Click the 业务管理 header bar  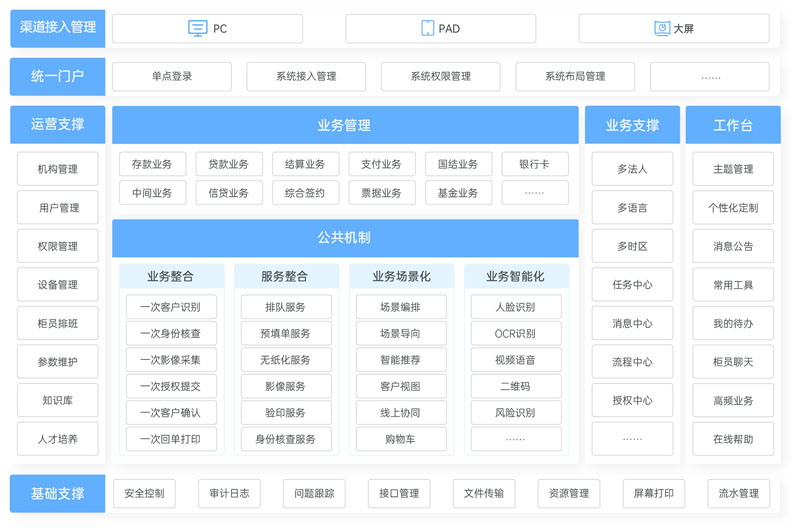[x=344, y=126]
